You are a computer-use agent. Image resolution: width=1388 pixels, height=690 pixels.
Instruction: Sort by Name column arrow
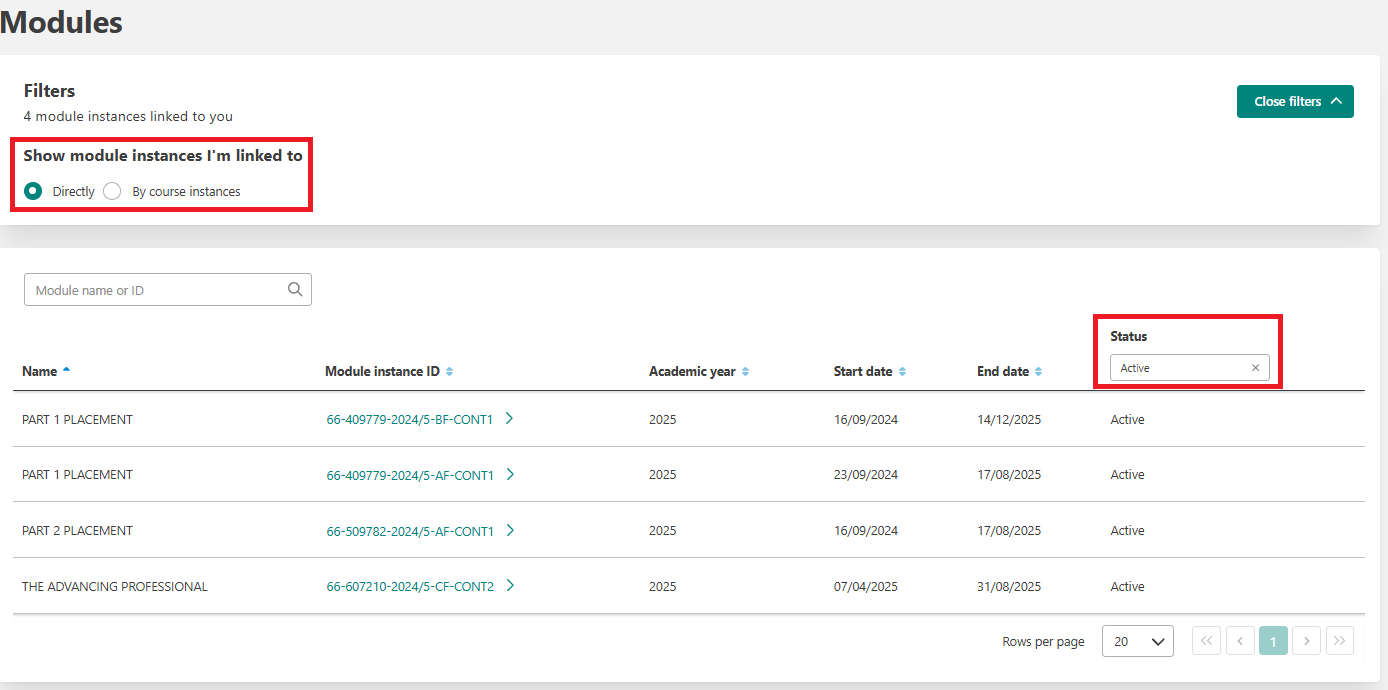point(67,370)
